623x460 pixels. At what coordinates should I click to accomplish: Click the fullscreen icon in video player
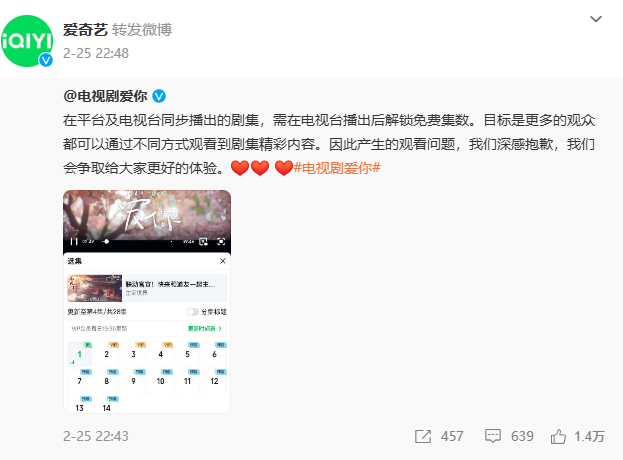pos(221,242)
